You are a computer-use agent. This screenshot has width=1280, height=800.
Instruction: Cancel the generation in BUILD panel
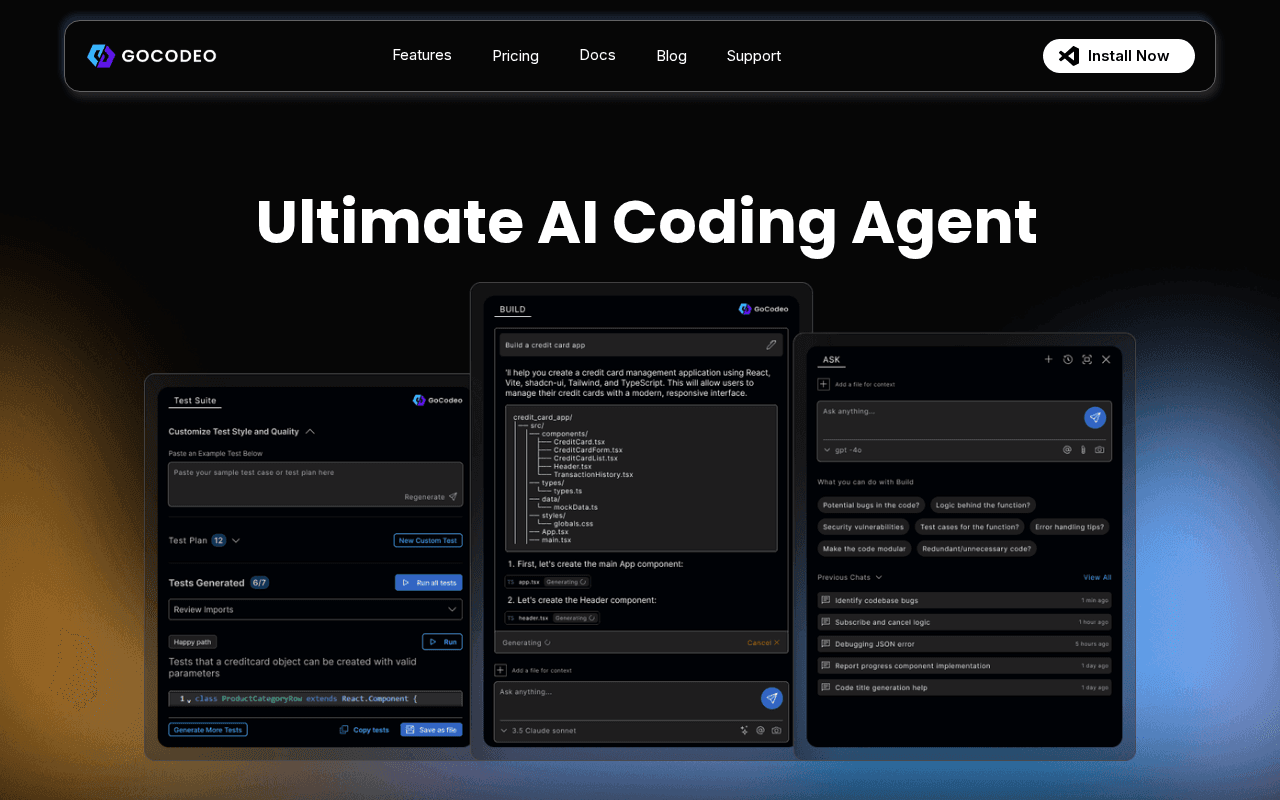pos(763,643)
